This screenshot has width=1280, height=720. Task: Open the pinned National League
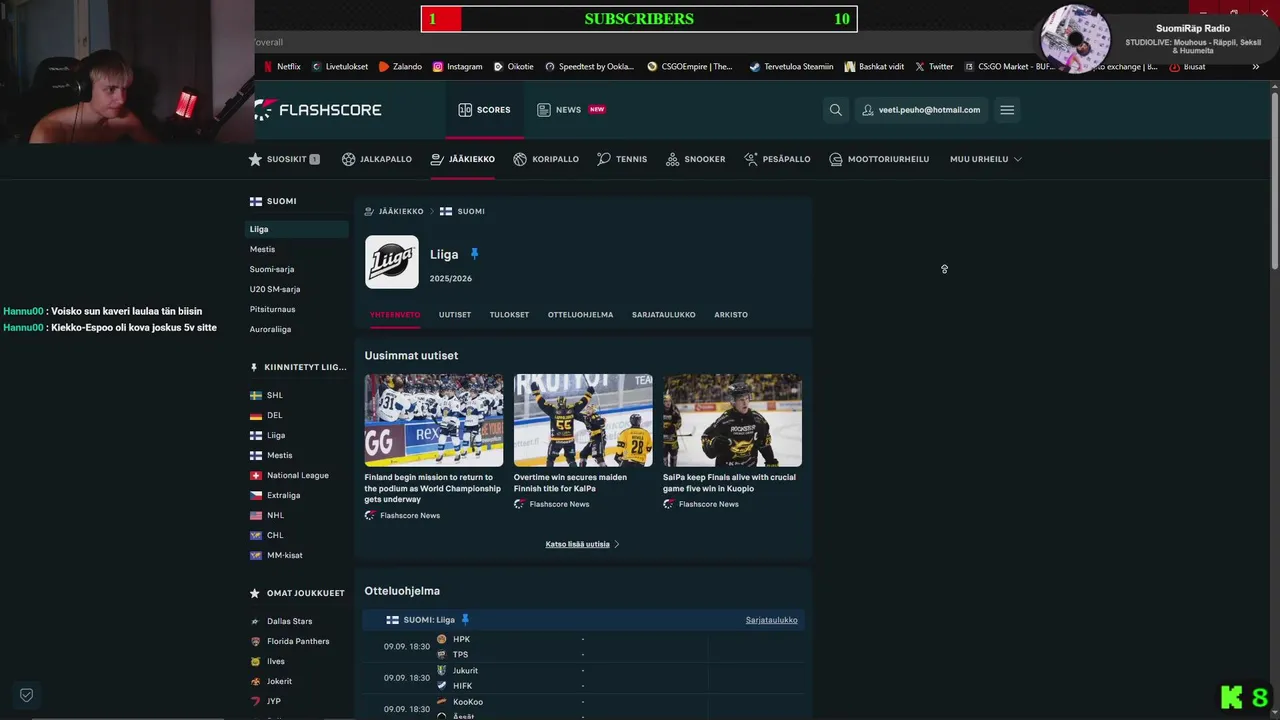click(298, 475)
